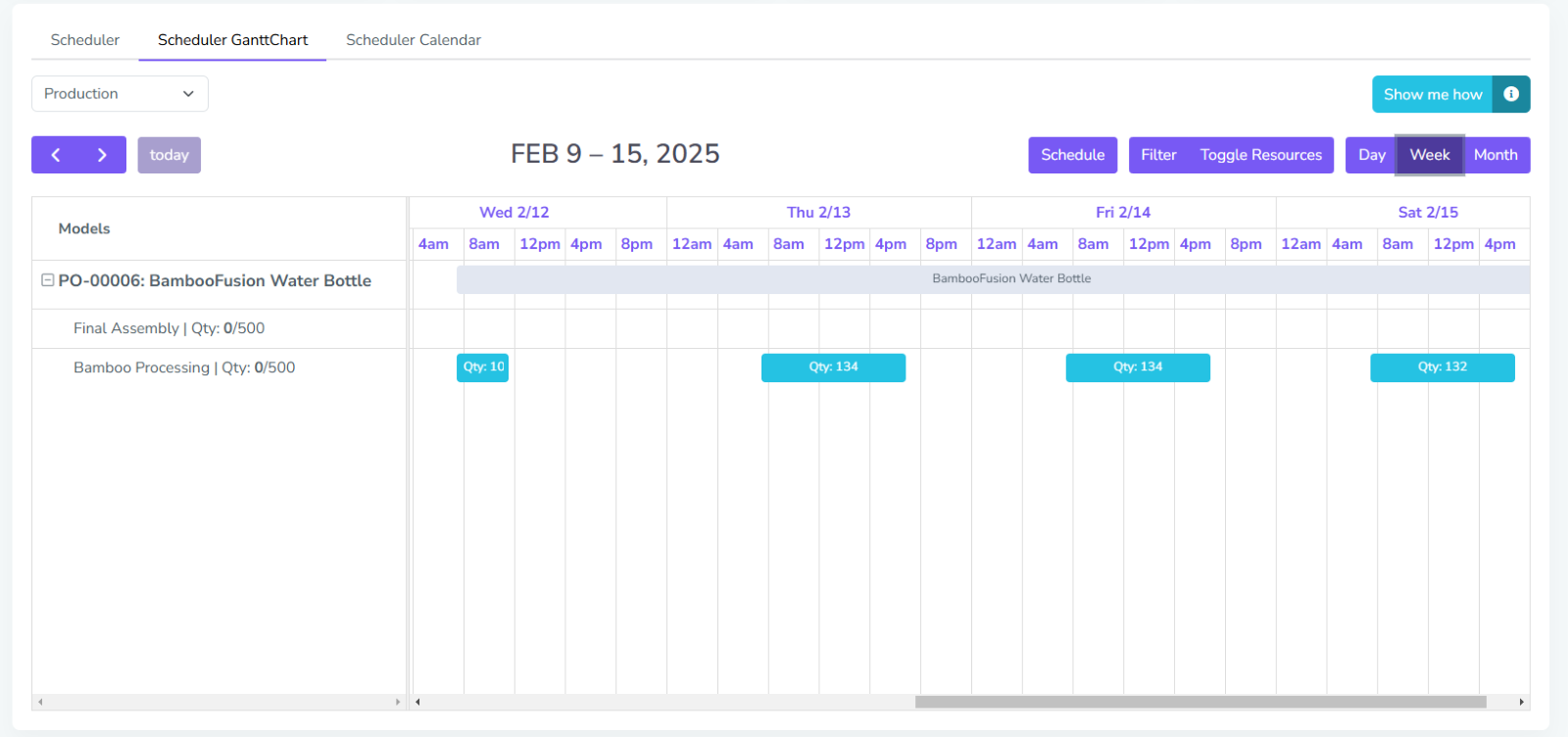Select the Scheduler GanttChart tab
The height and width of the screenshot is (737, 1568).
tap(232, 40)
